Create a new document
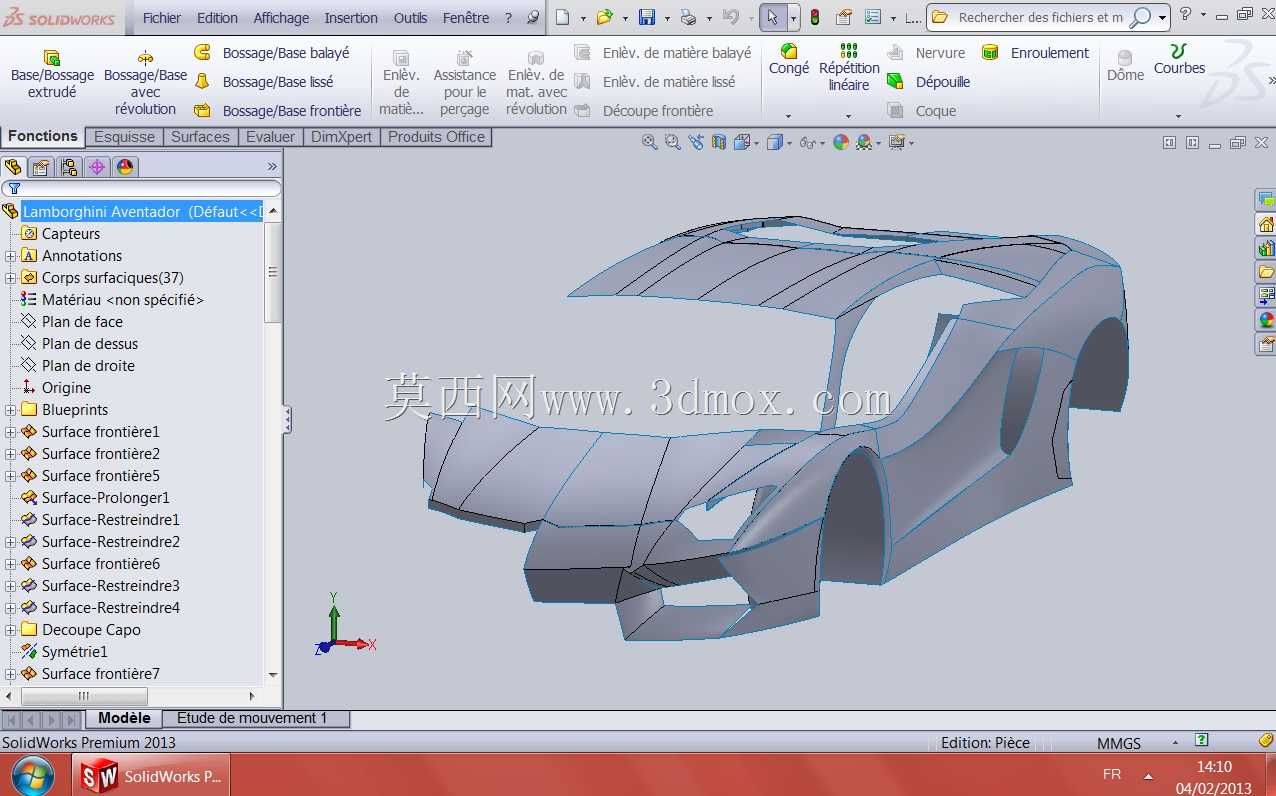Viewport: 1276px width, 796px height. (563, 17)
